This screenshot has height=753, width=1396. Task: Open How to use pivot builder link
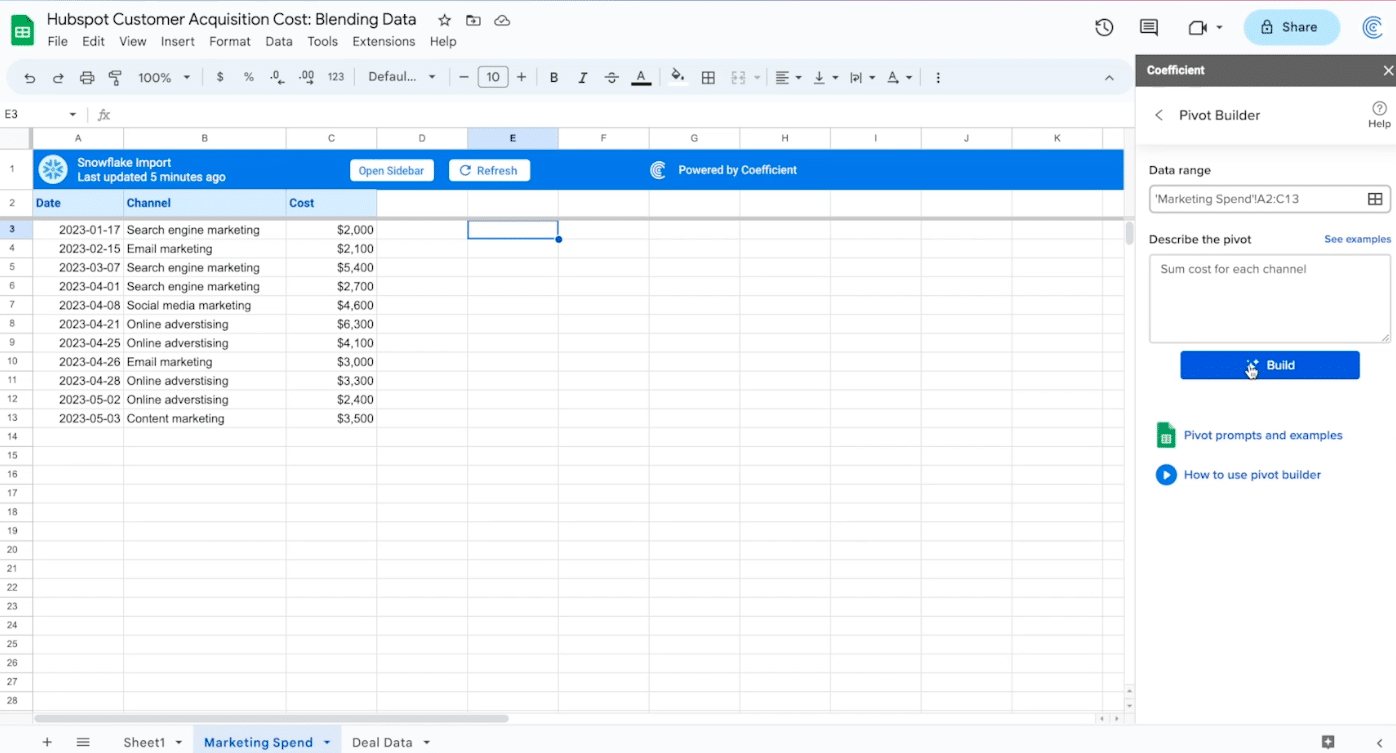[x=1252, y=475]
